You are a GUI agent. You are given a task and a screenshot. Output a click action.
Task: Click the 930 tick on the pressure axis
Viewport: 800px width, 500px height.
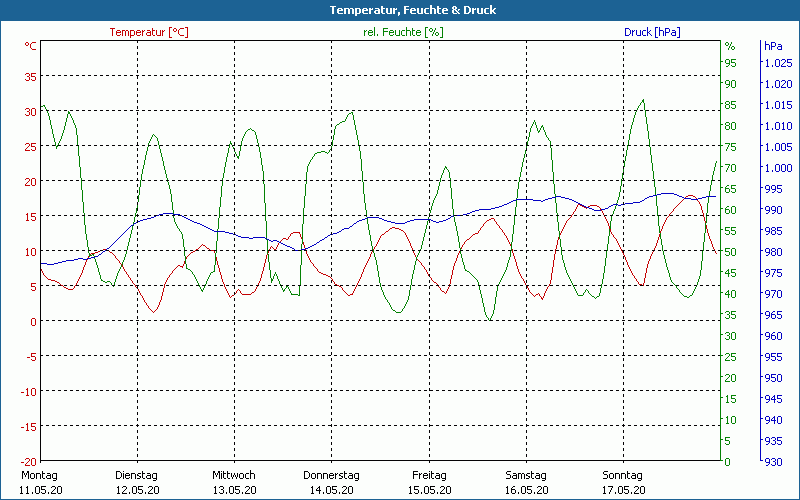pyautogui.click(x=773, y=461)
